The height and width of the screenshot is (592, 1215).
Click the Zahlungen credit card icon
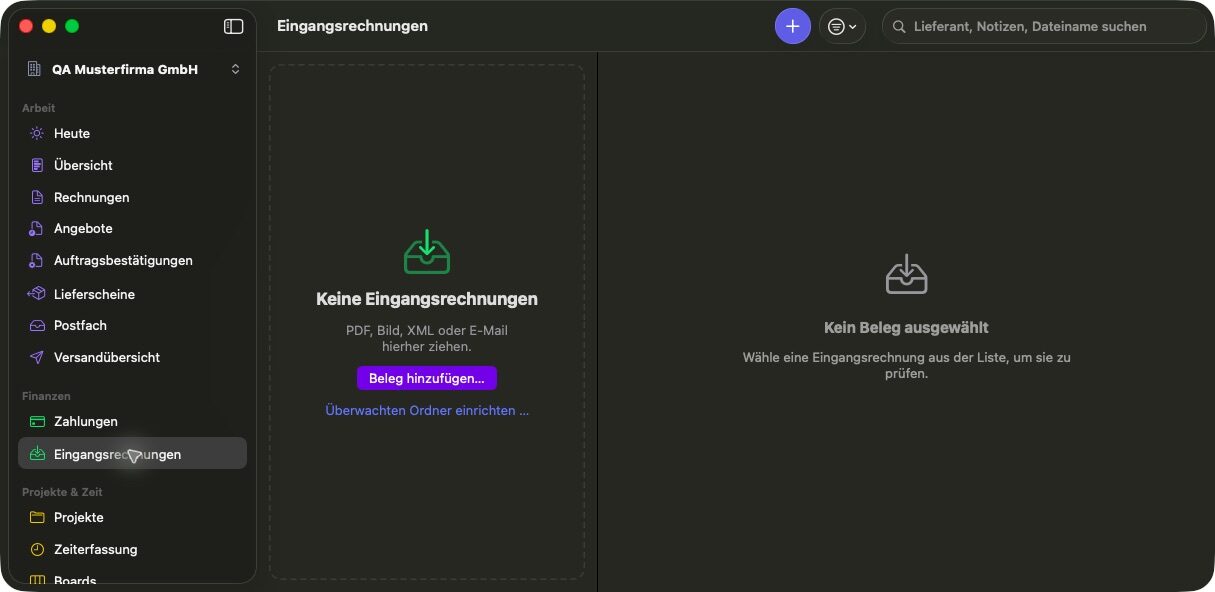click(37, 421)
